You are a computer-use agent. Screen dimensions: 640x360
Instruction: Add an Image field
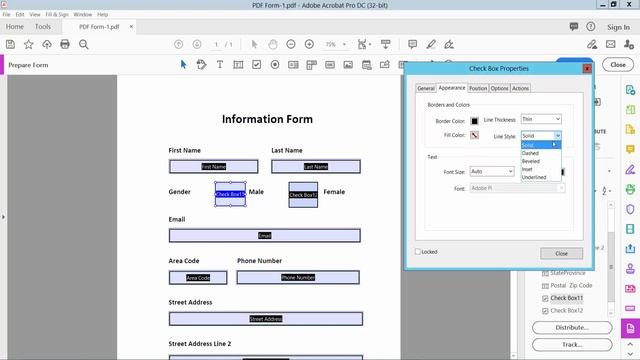[348, 64]
